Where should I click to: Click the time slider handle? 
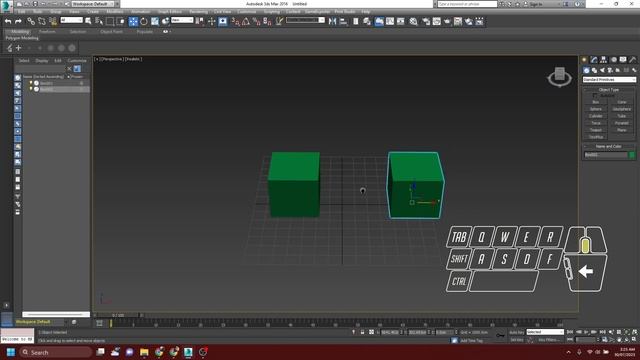pos(118,315)
